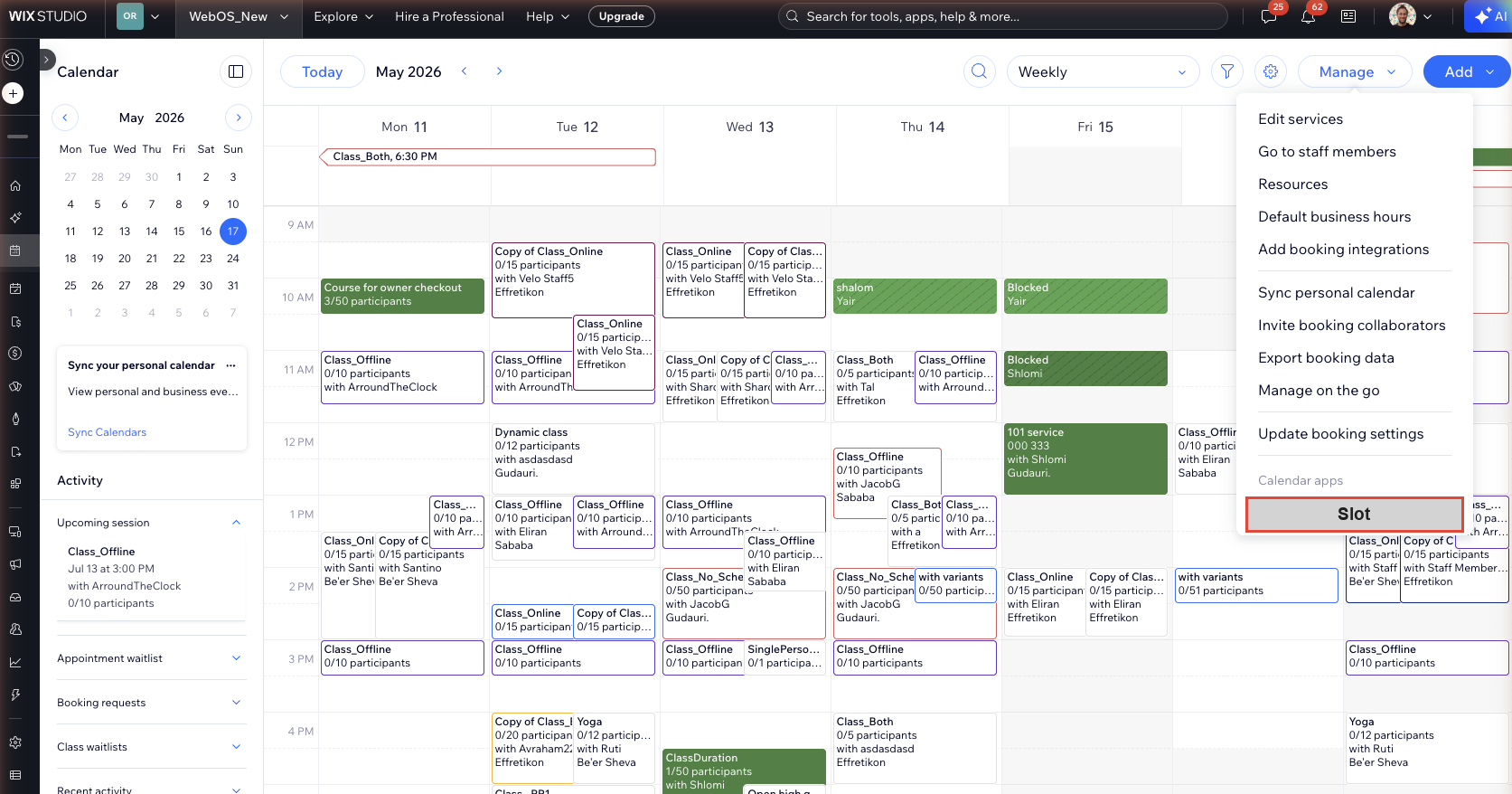The height and width of the screenshot is (794, 1512).
Task: Open the OR workspace dropdown
Action: (x=137, y=16)
